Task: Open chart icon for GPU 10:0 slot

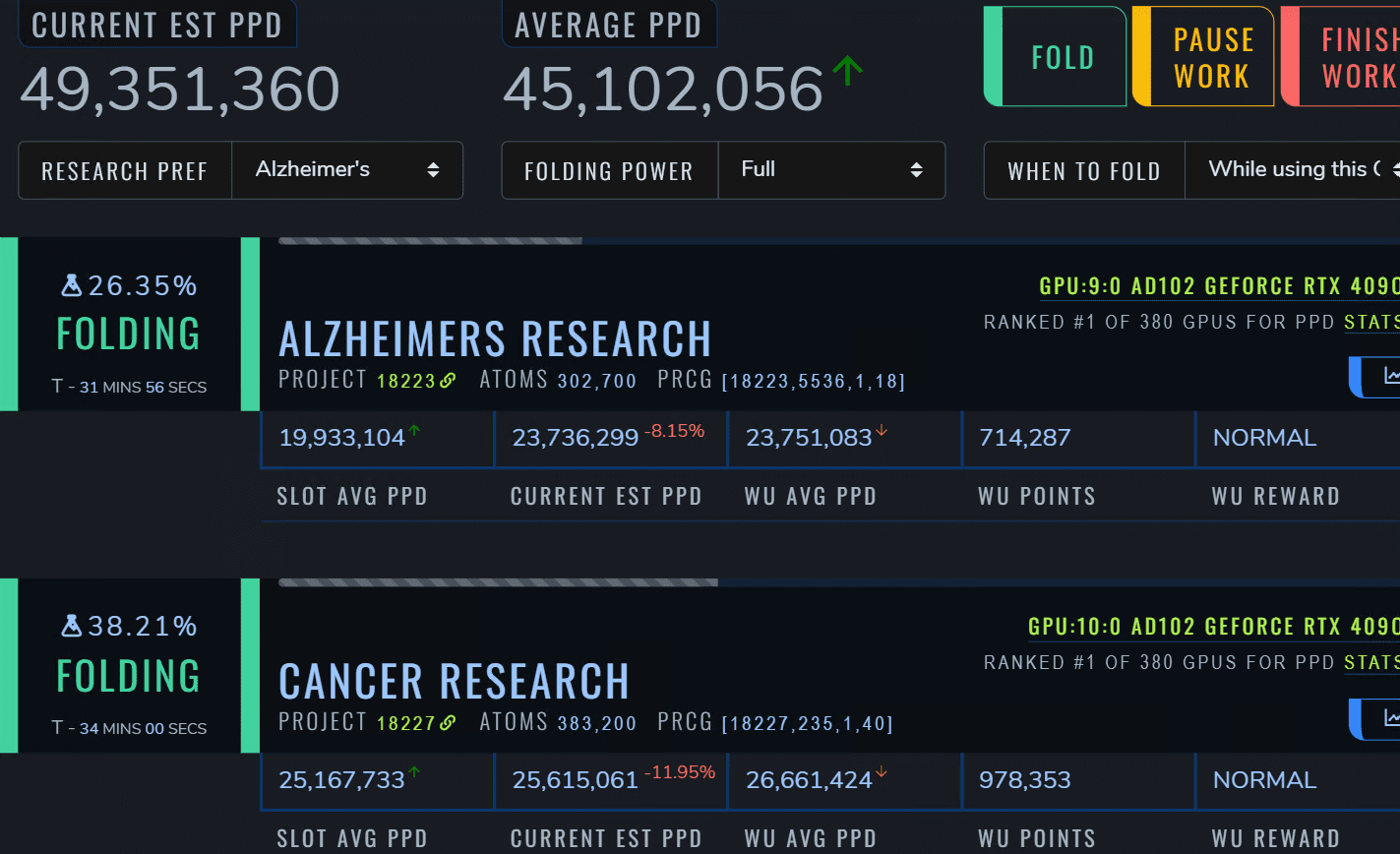Action: (x=1390, y=717)
